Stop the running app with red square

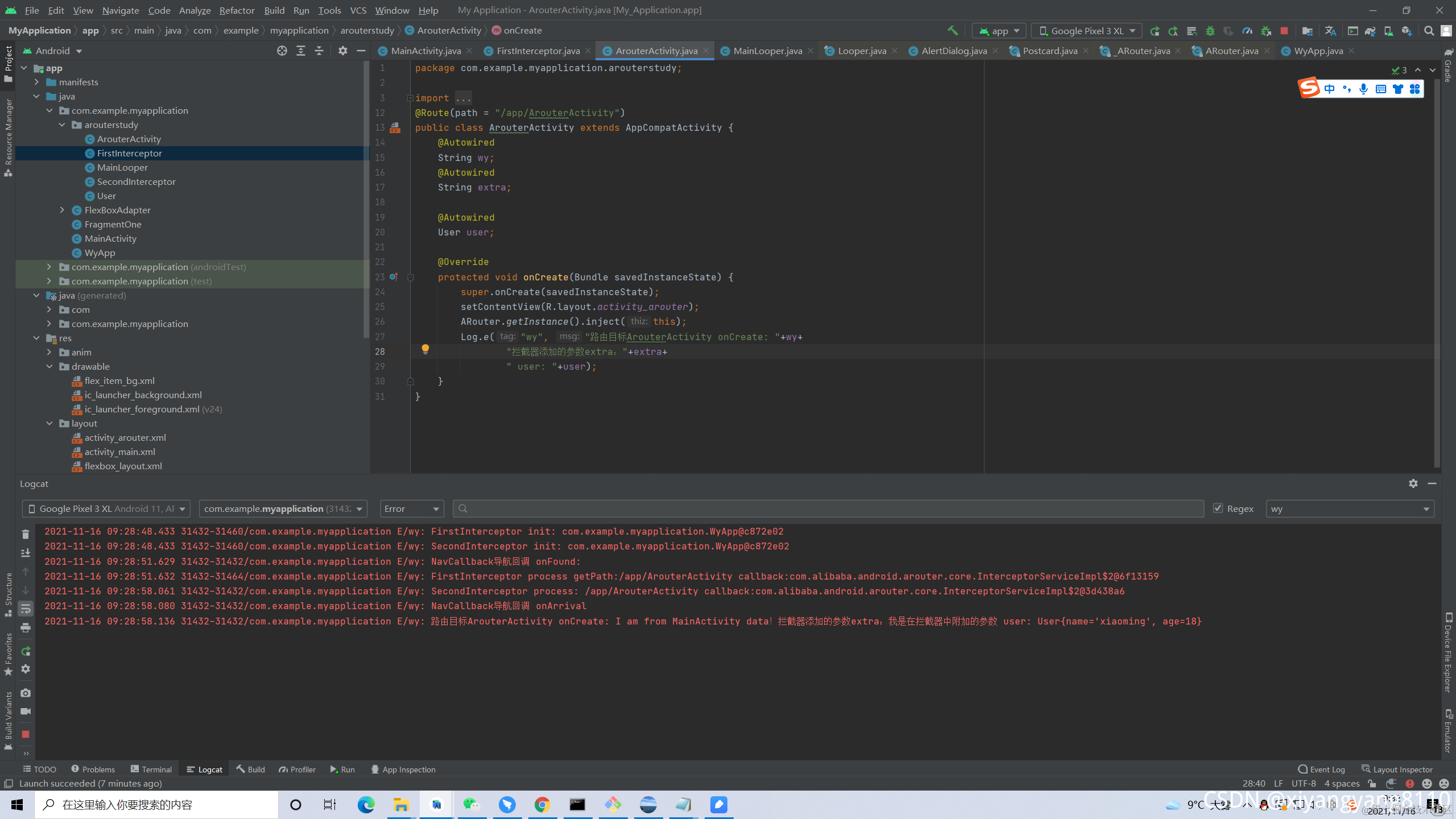click(x=1284, y=31)
